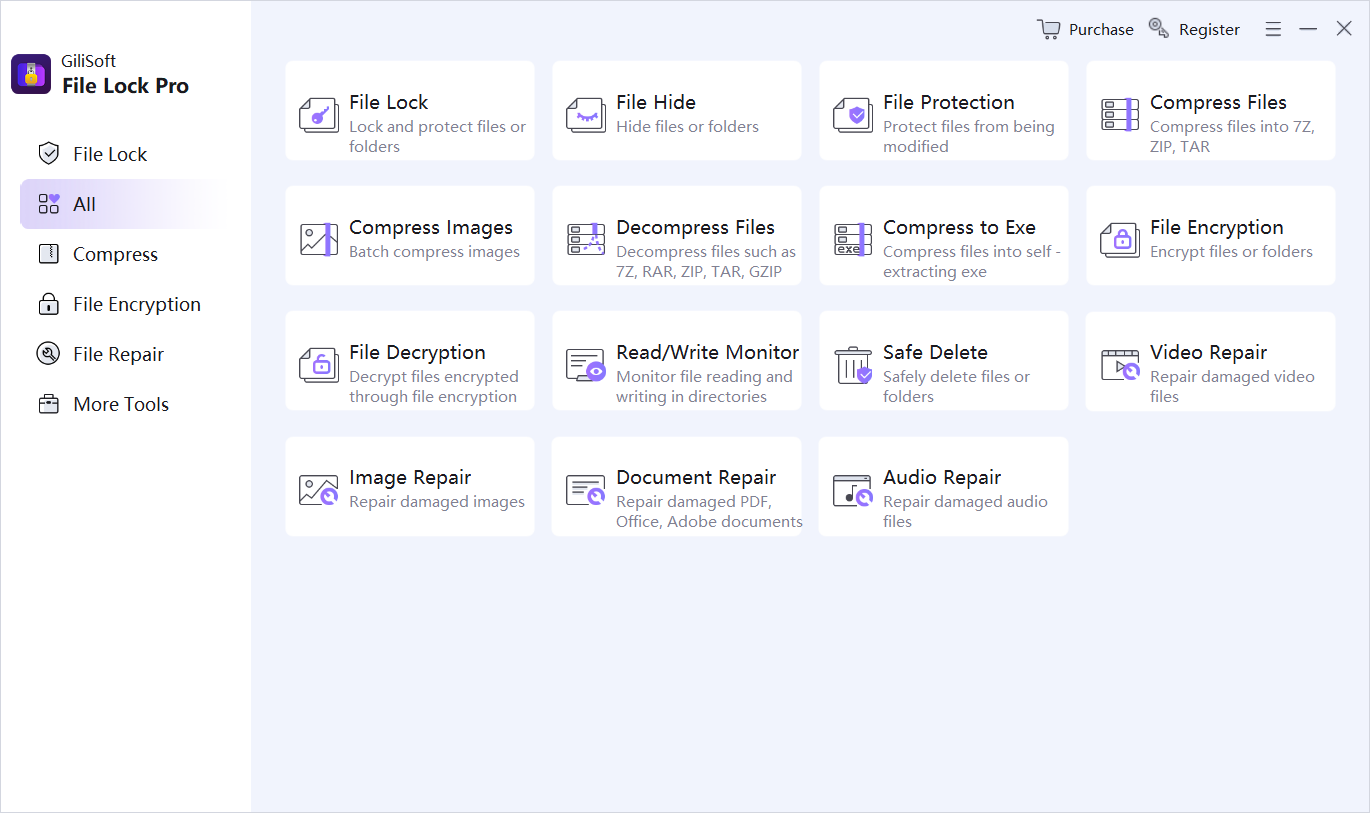Click the shield icon beside sidebar File Lock
This screenshot has width=1370, height=813.
click(48, 154)
